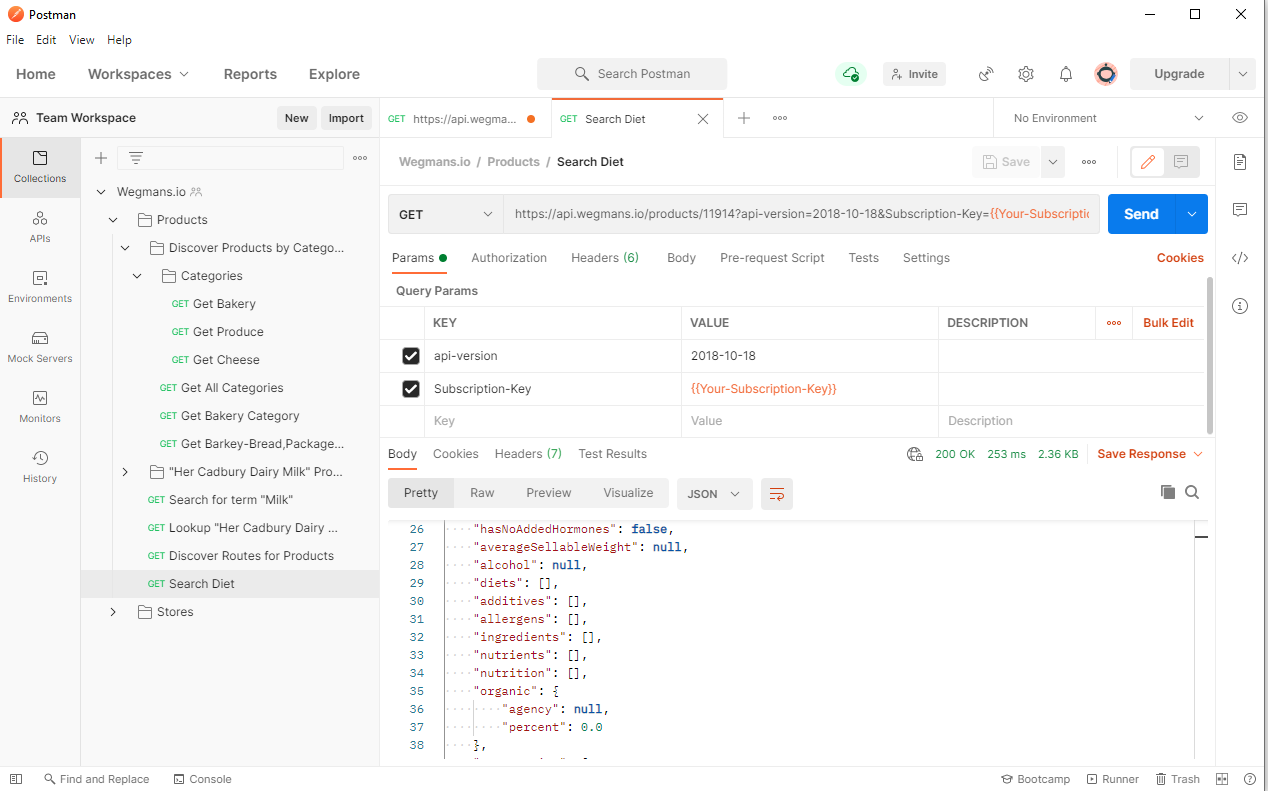1268x791 pixels.
Task: Open the Mock Servers sidebar panel
Action: coord(40,347)
